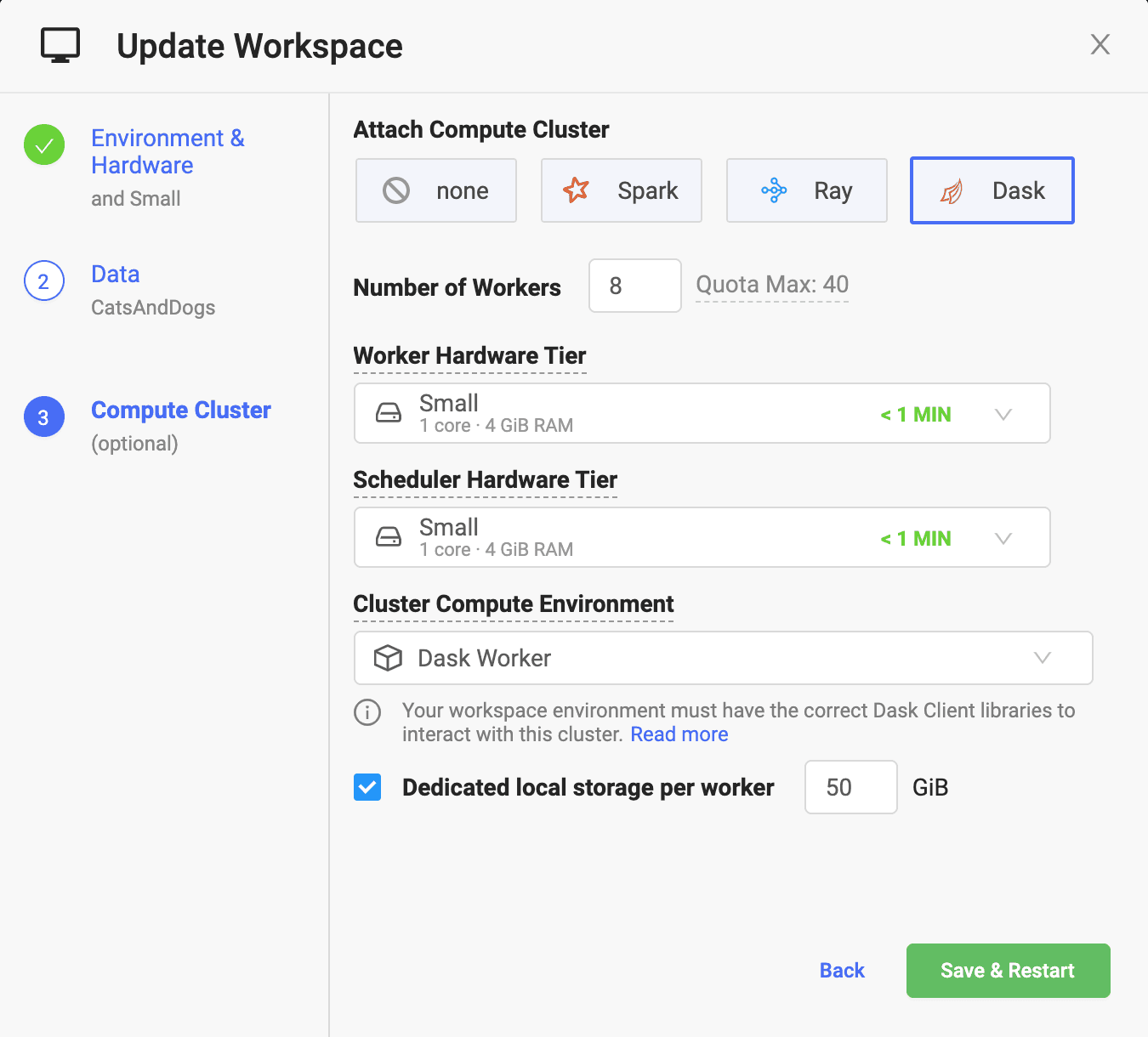
Task: Uncheck Dedicated local storage per worker
Action: pos(367,787)
